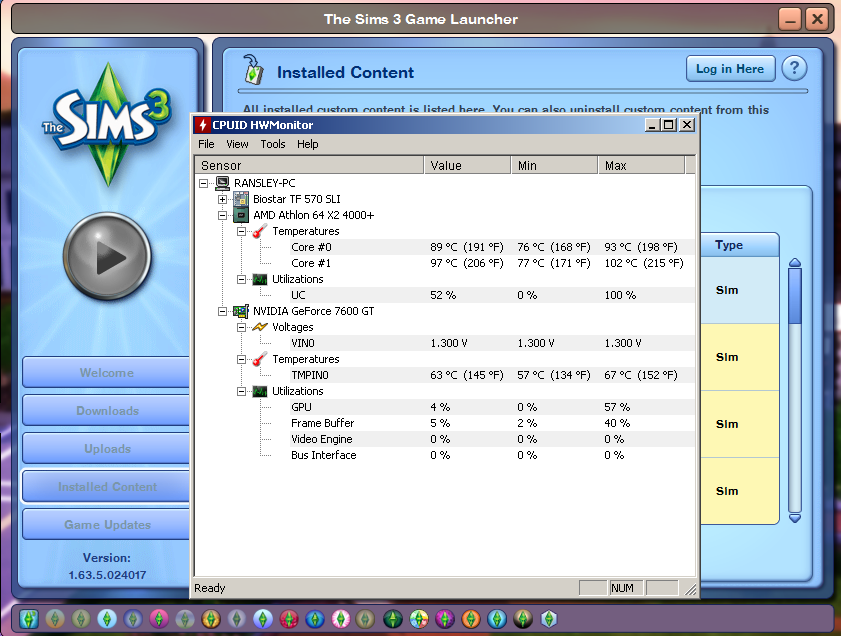Select the Installed Content sidebar tab
The image size is (841, 636).
tap(106, 486)
